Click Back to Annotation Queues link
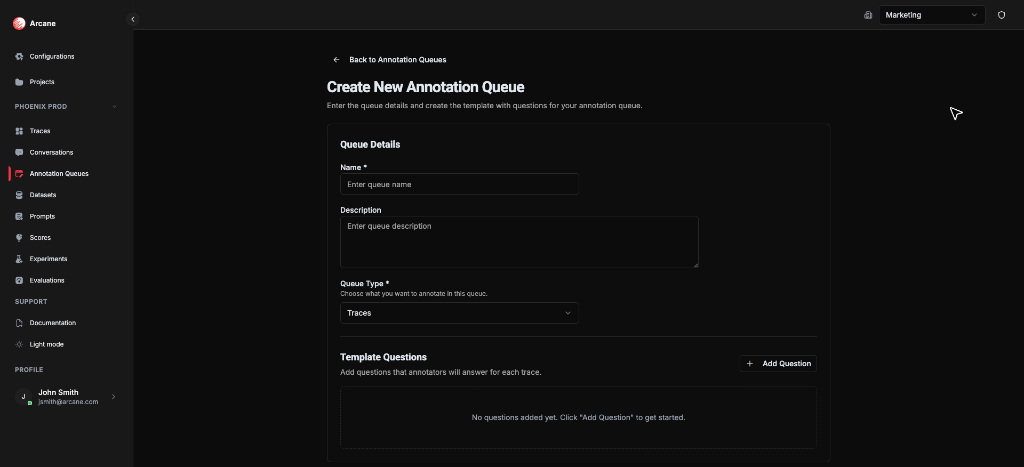The width and height of the screenshot is (1024, 467). pos(390,59)
